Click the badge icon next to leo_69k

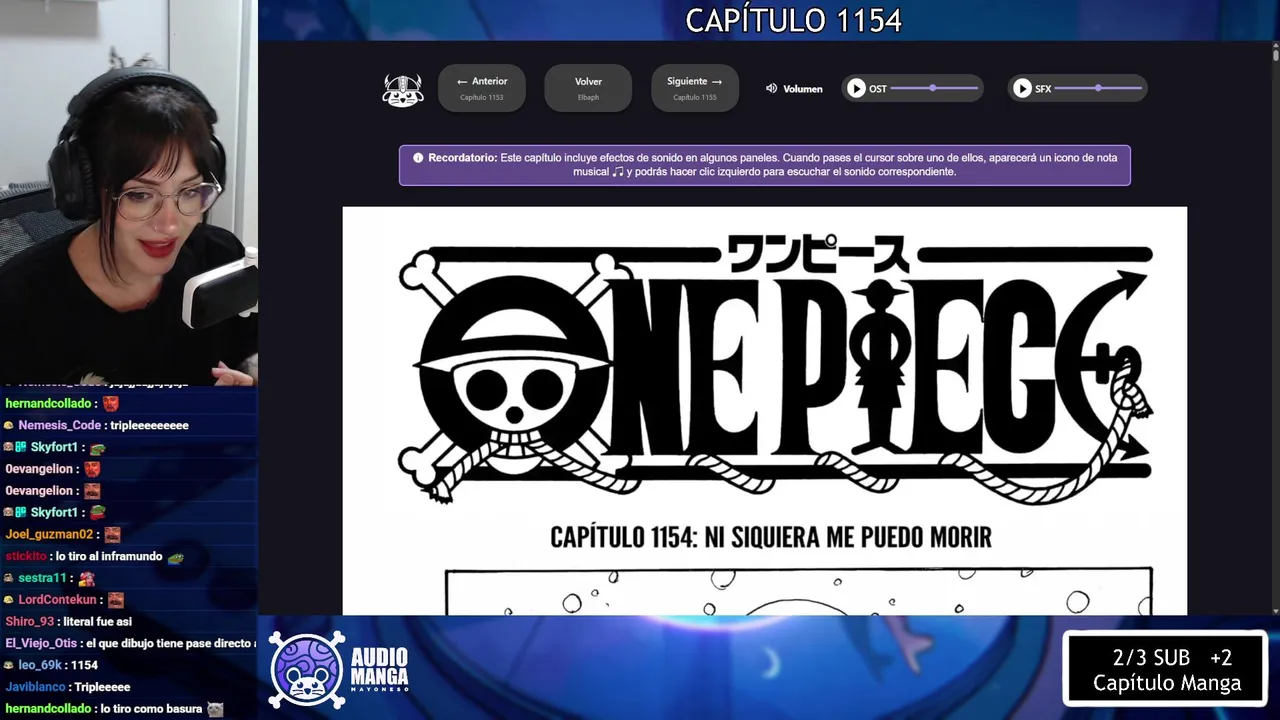coord(9,665)
